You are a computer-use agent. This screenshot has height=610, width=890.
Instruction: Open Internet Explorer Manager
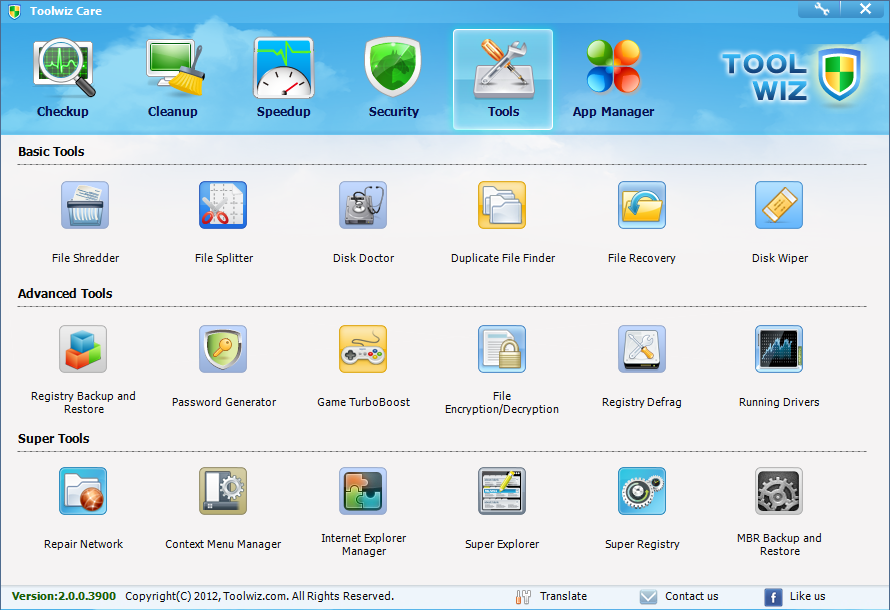coord(363,491)
